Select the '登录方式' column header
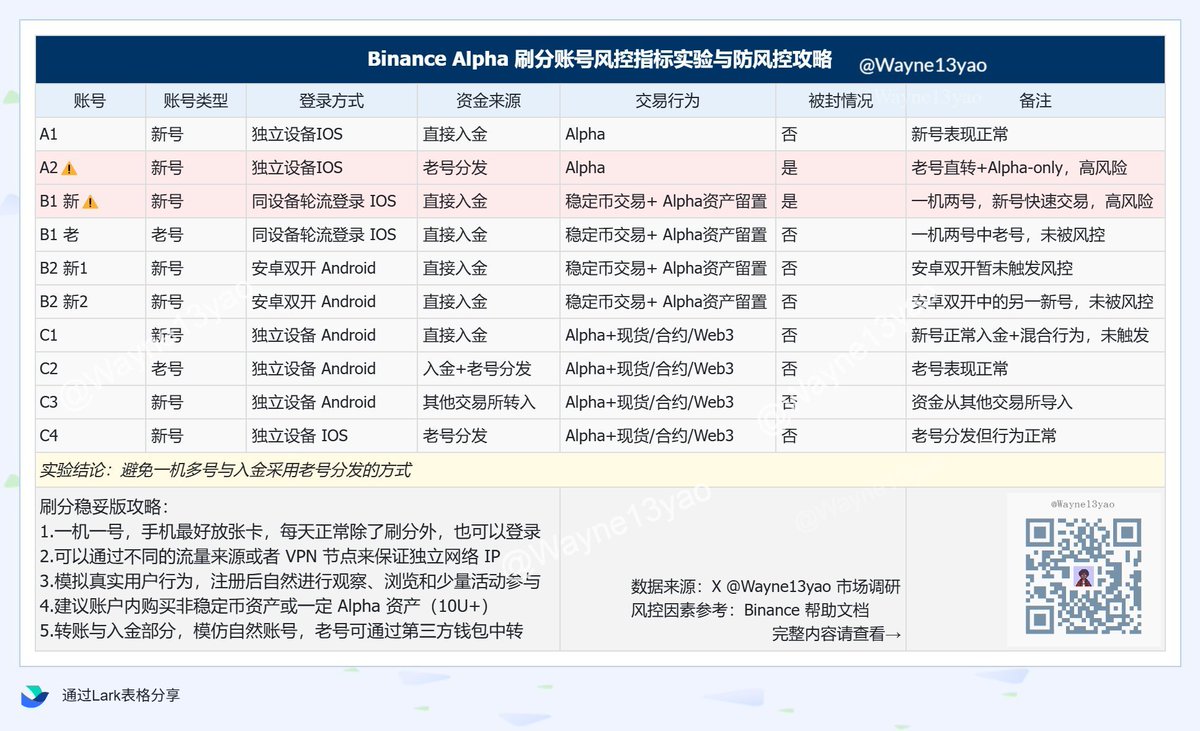Screen dimensions: 1200x731 331,101
